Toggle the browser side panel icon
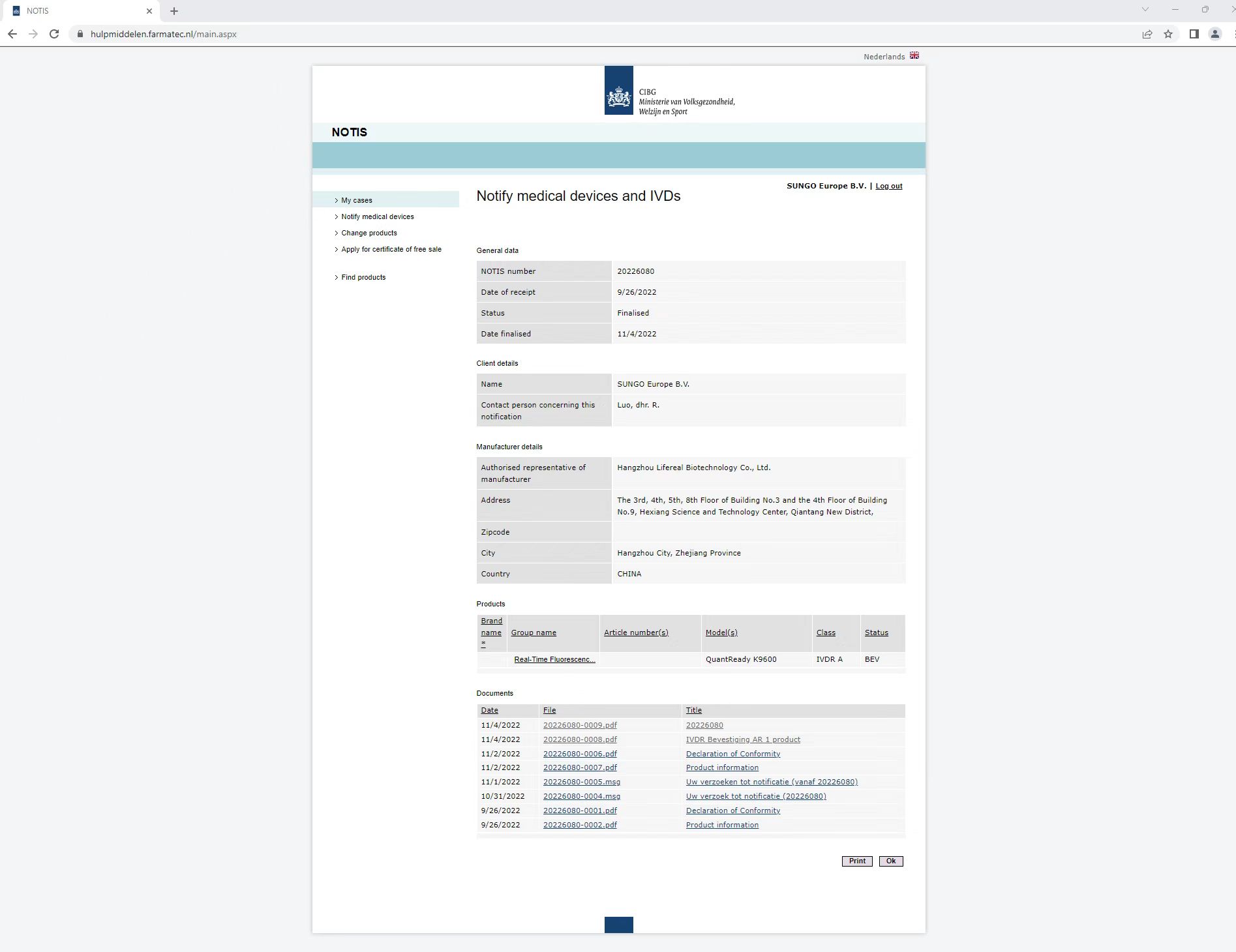Viewport: 1236px width, 952px height. pos(1194,34)
